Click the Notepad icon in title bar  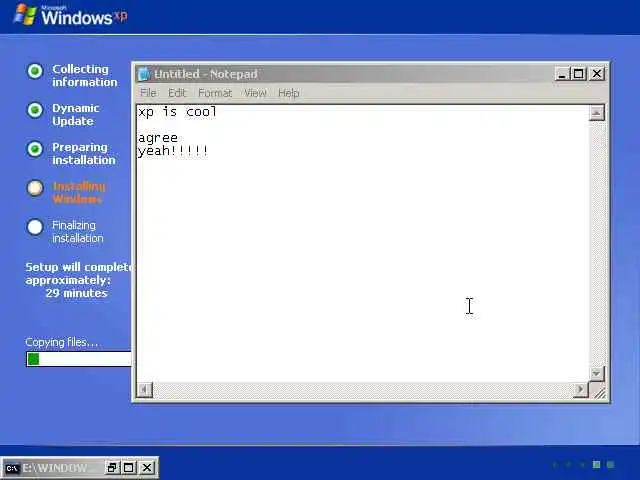(144, 74)
